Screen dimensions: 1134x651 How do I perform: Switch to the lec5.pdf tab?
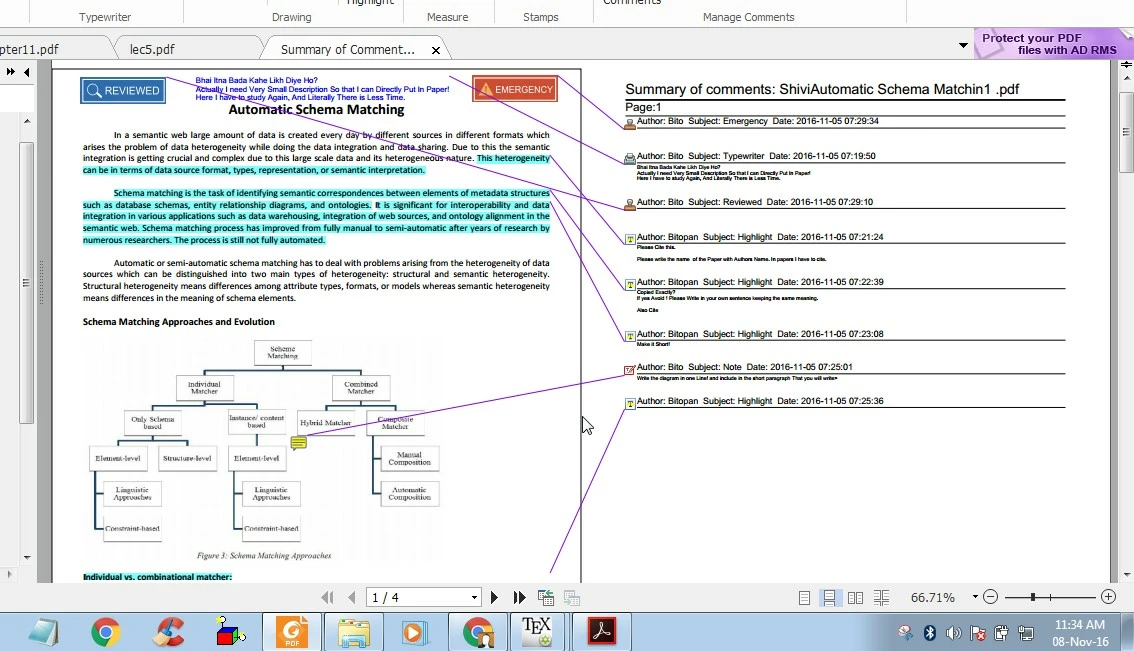point(152,49)
